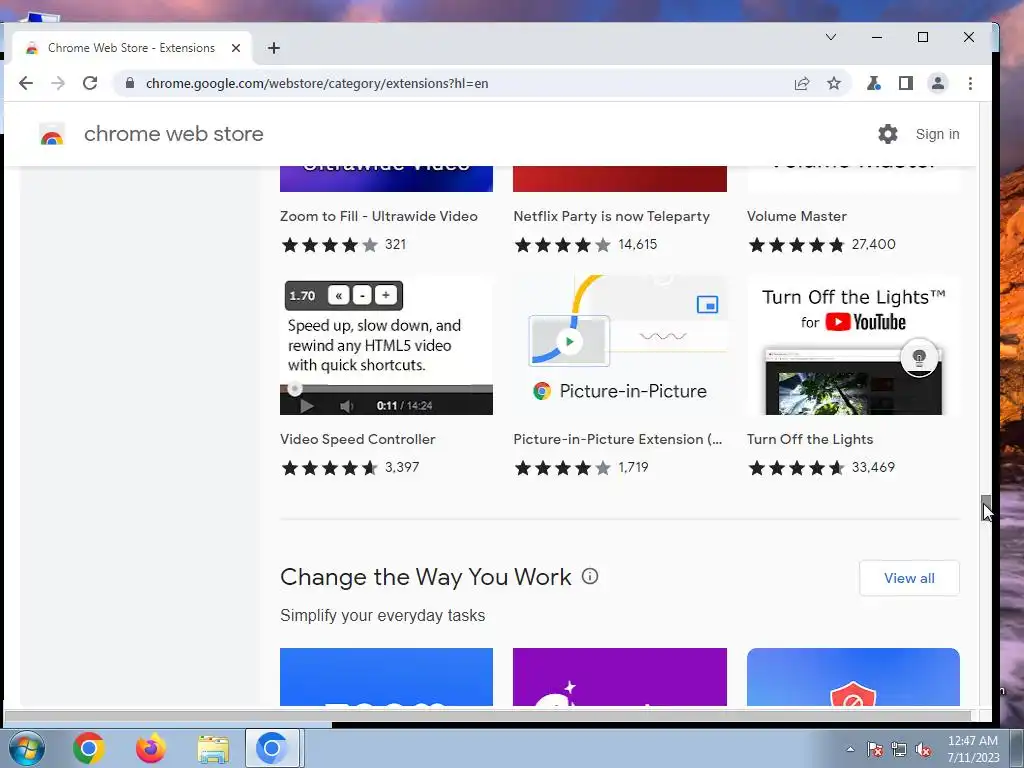Select Chrome Web Store - Extensions tab
The image size is (1024, 768).
(x=131, y=48)
